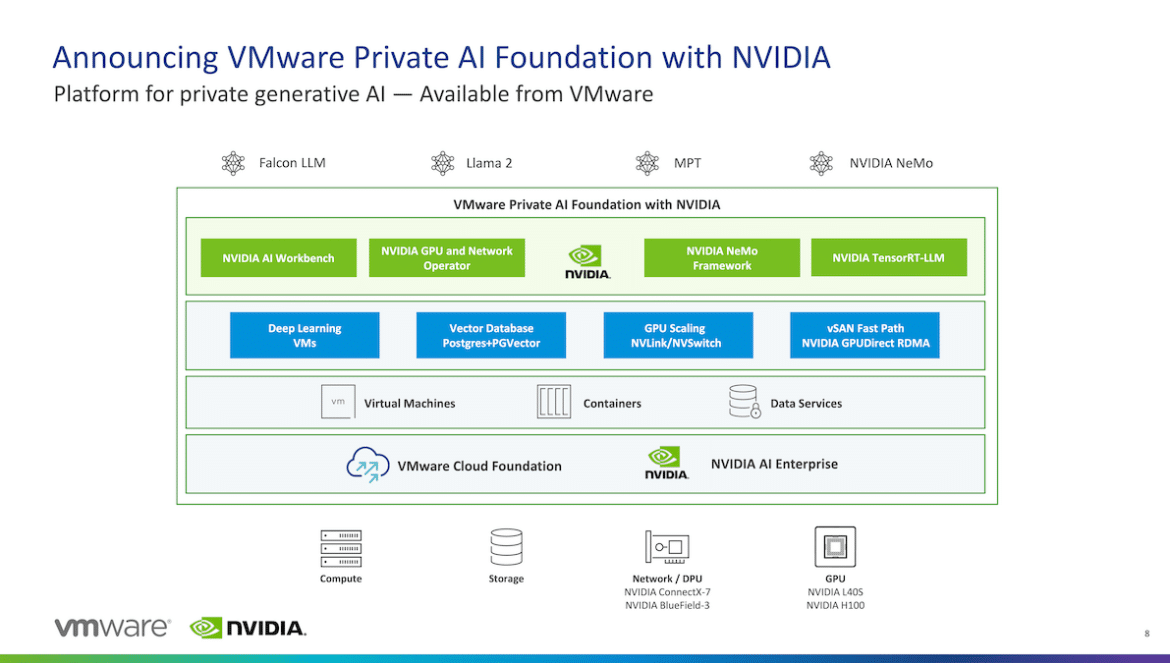Select the Deep Learning VMs box
The height and width of the screenshot is (663, 1170).
pos(304,335)
